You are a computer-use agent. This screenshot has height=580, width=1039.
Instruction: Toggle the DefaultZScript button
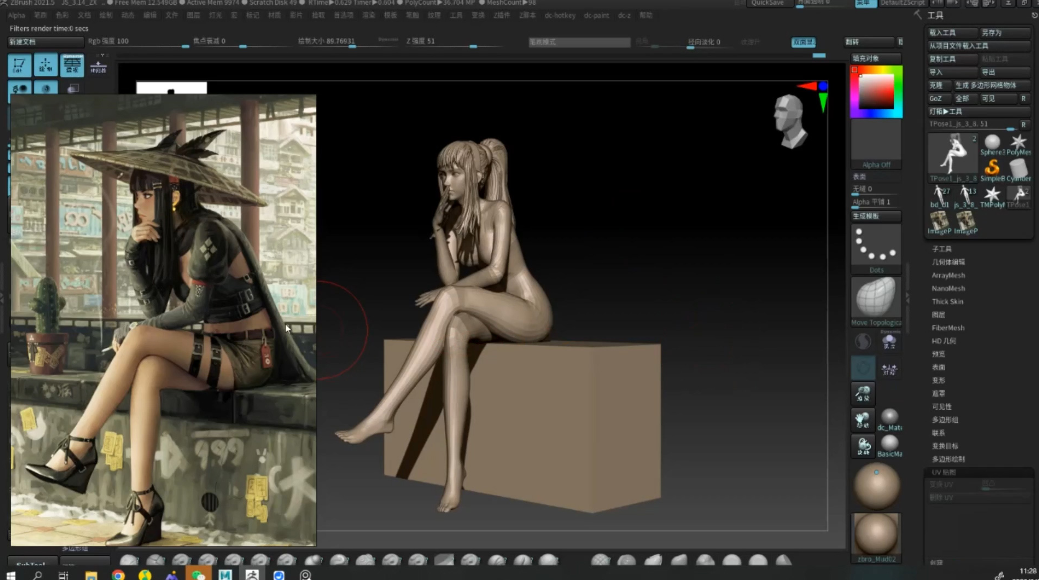[902, 3]
